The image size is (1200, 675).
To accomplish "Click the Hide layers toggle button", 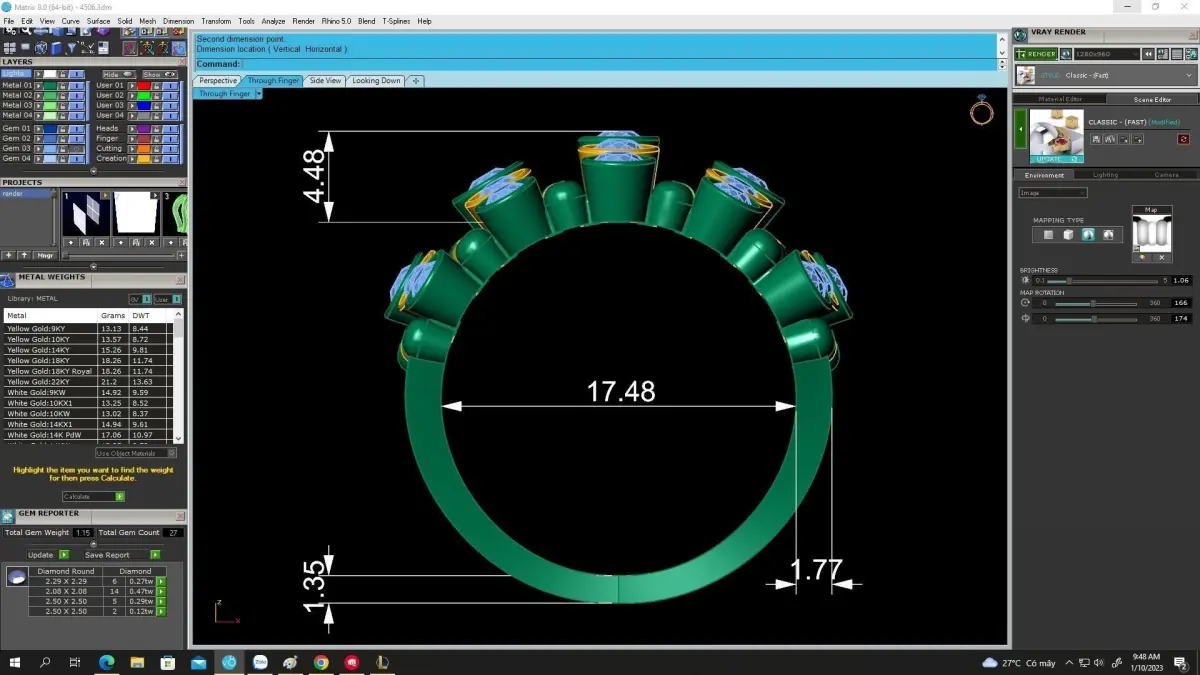I will (118, 74).
